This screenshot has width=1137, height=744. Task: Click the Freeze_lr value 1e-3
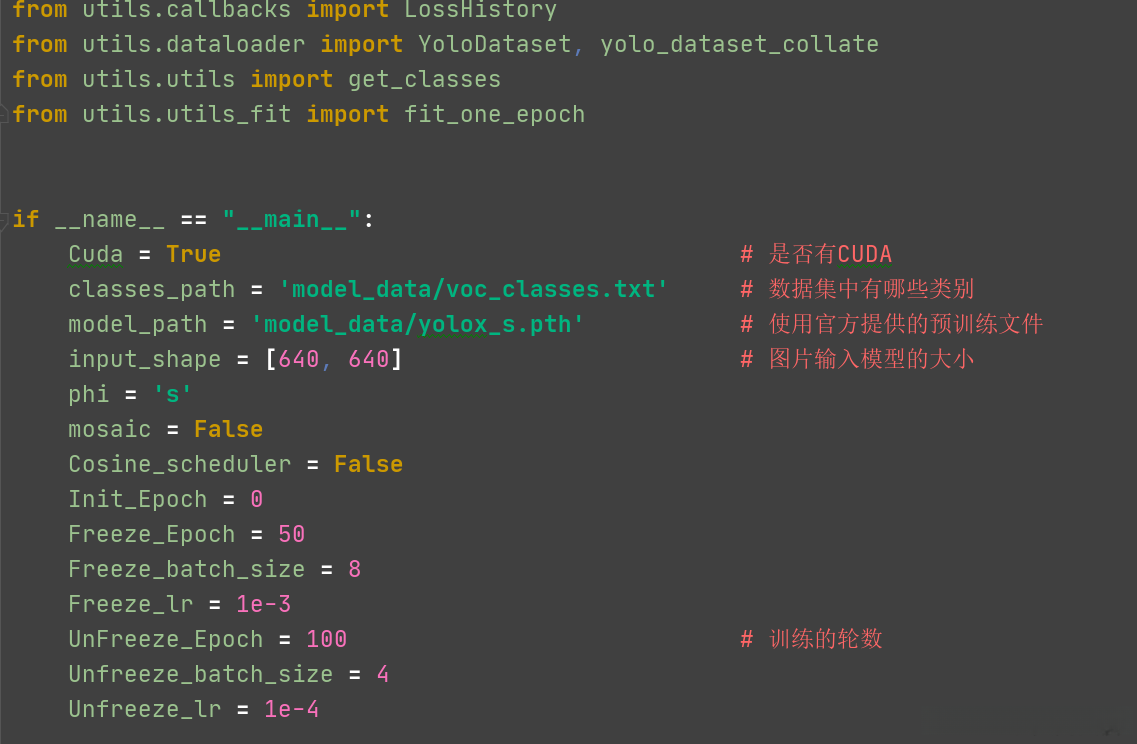point(263,604)
